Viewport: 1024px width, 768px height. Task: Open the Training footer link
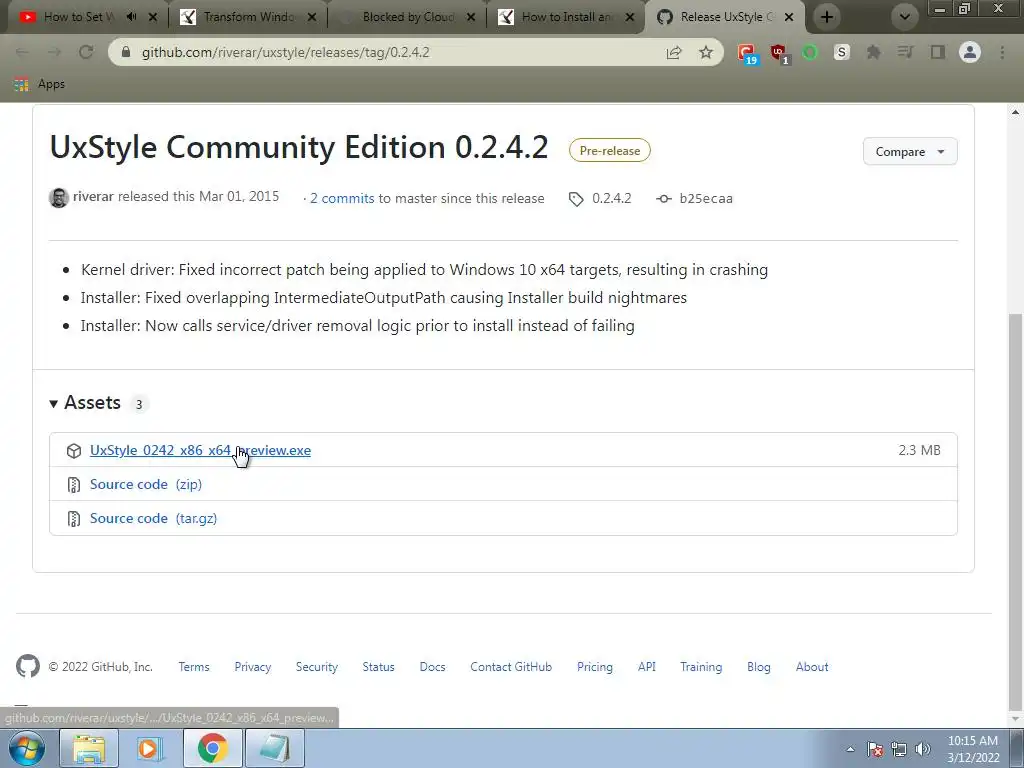pyautogui.click(x=701, y=667)
